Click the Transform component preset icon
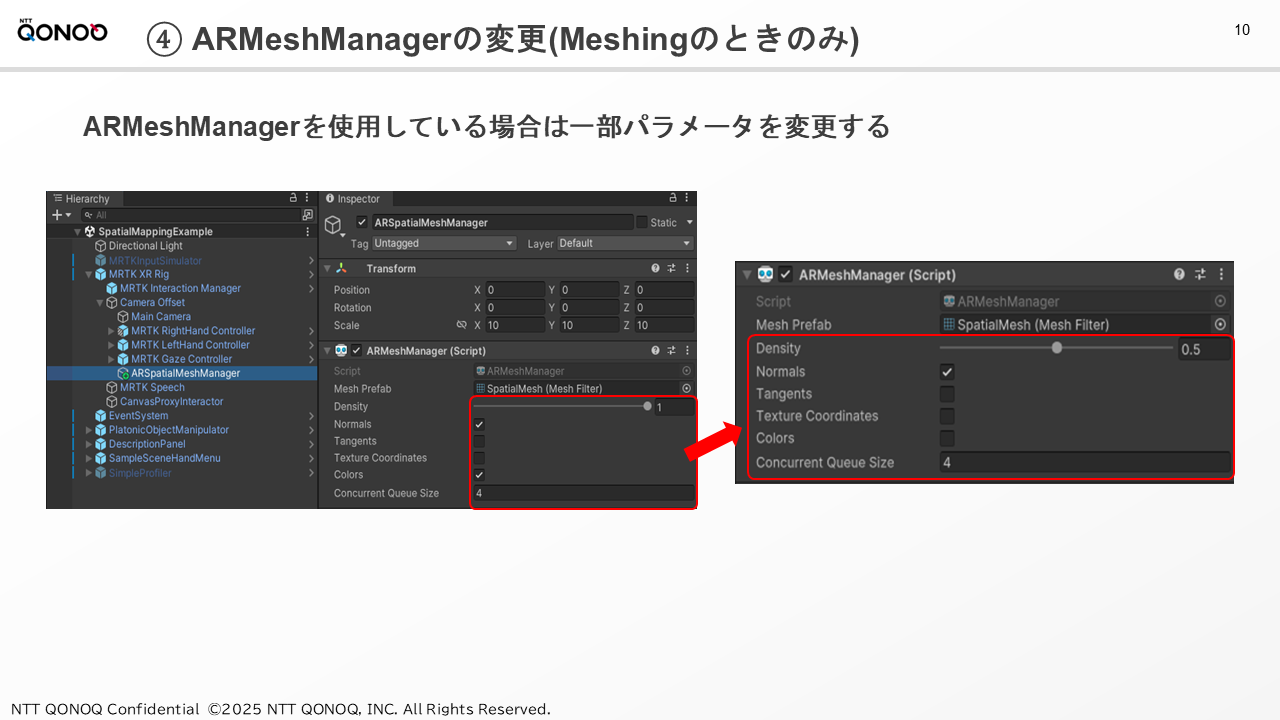 tap(672, 268)
